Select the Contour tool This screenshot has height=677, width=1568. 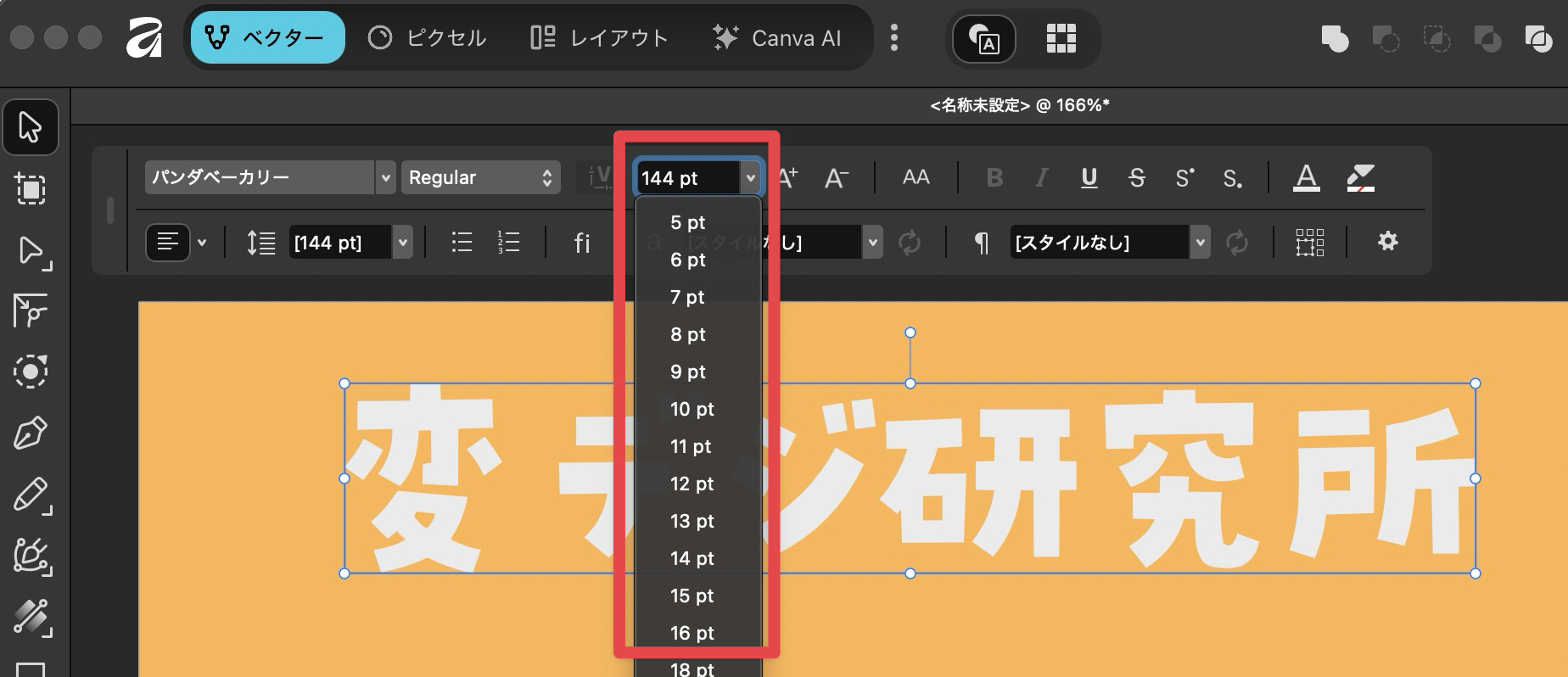tap(31, 372)
